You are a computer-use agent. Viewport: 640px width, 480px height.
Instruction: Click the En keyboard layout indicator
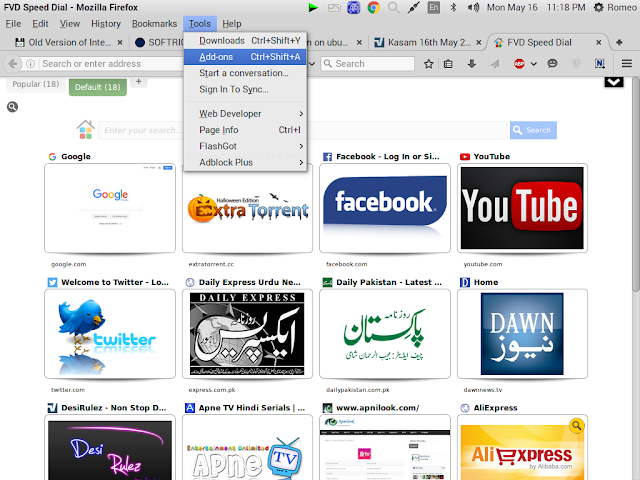pyautogui.click(x=433, y=7)
